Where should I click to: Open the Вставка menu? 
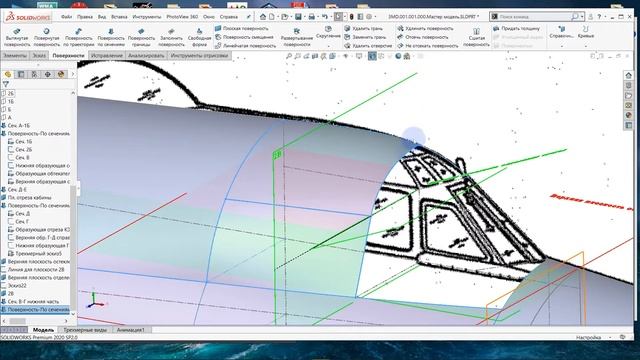coord(119,17)
